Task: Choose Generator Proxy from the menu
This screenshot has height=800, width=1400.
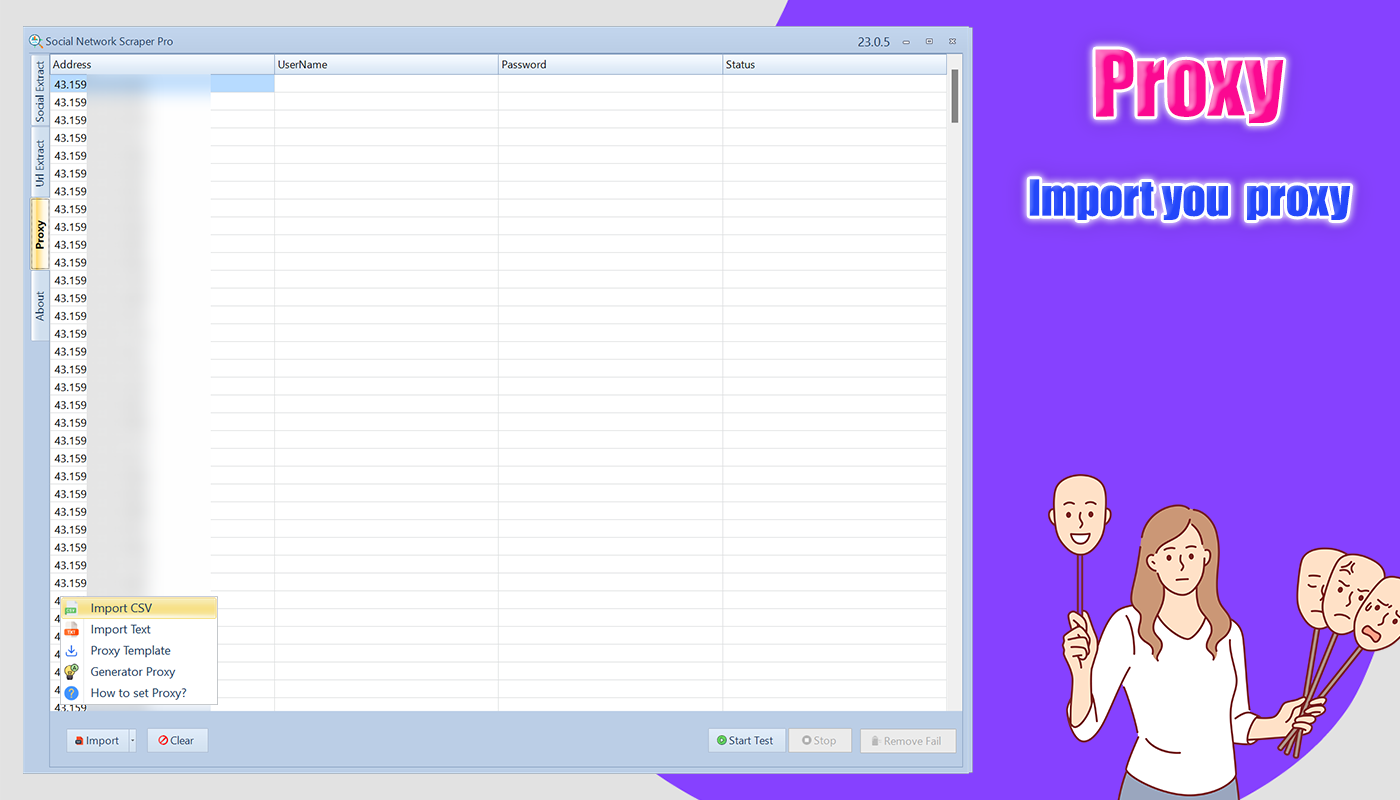Action: pyautogui.click(x=133, y=671)
